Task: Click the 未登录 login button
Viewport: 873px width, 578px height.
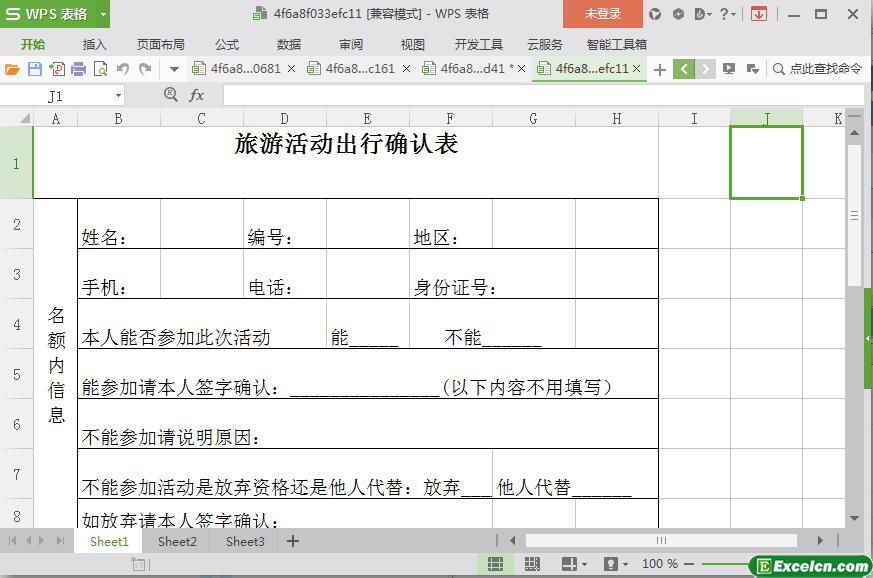Action: [x=602, y=14]
